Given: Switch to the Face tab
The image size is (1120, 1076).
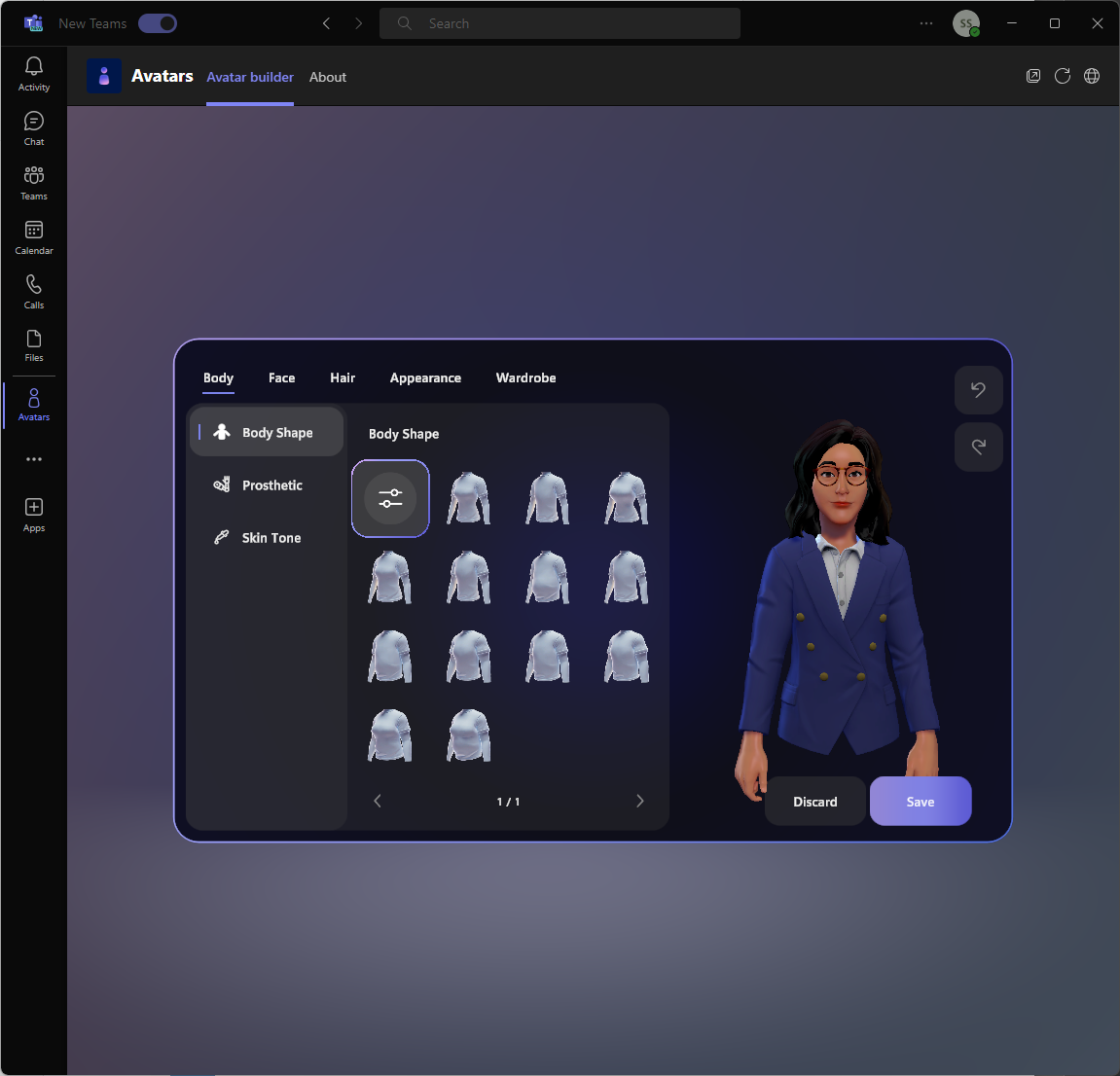Looking at the screenshot, I should [281, 377].
